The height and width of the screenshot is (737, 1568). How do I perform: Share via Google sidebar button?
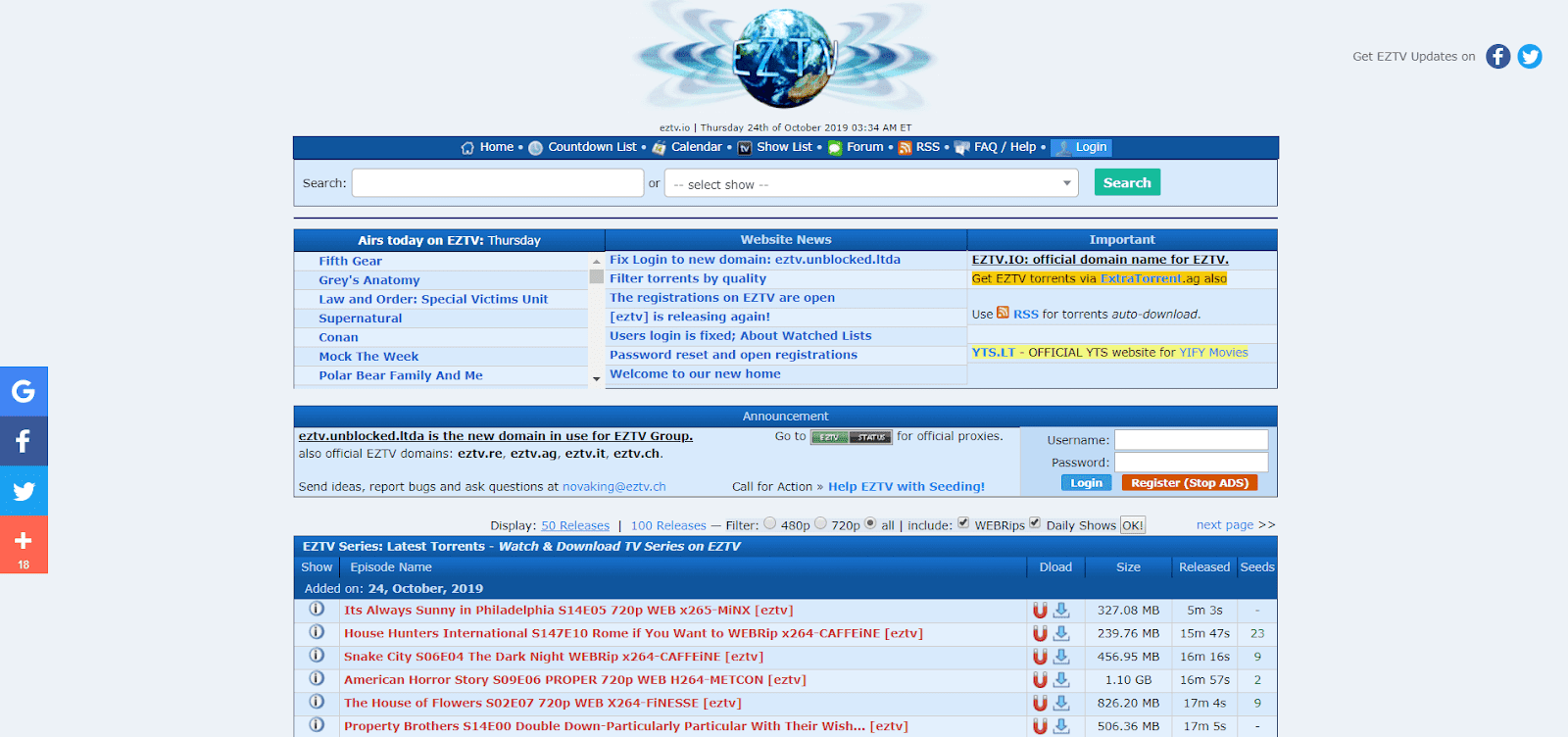(24, 391)
